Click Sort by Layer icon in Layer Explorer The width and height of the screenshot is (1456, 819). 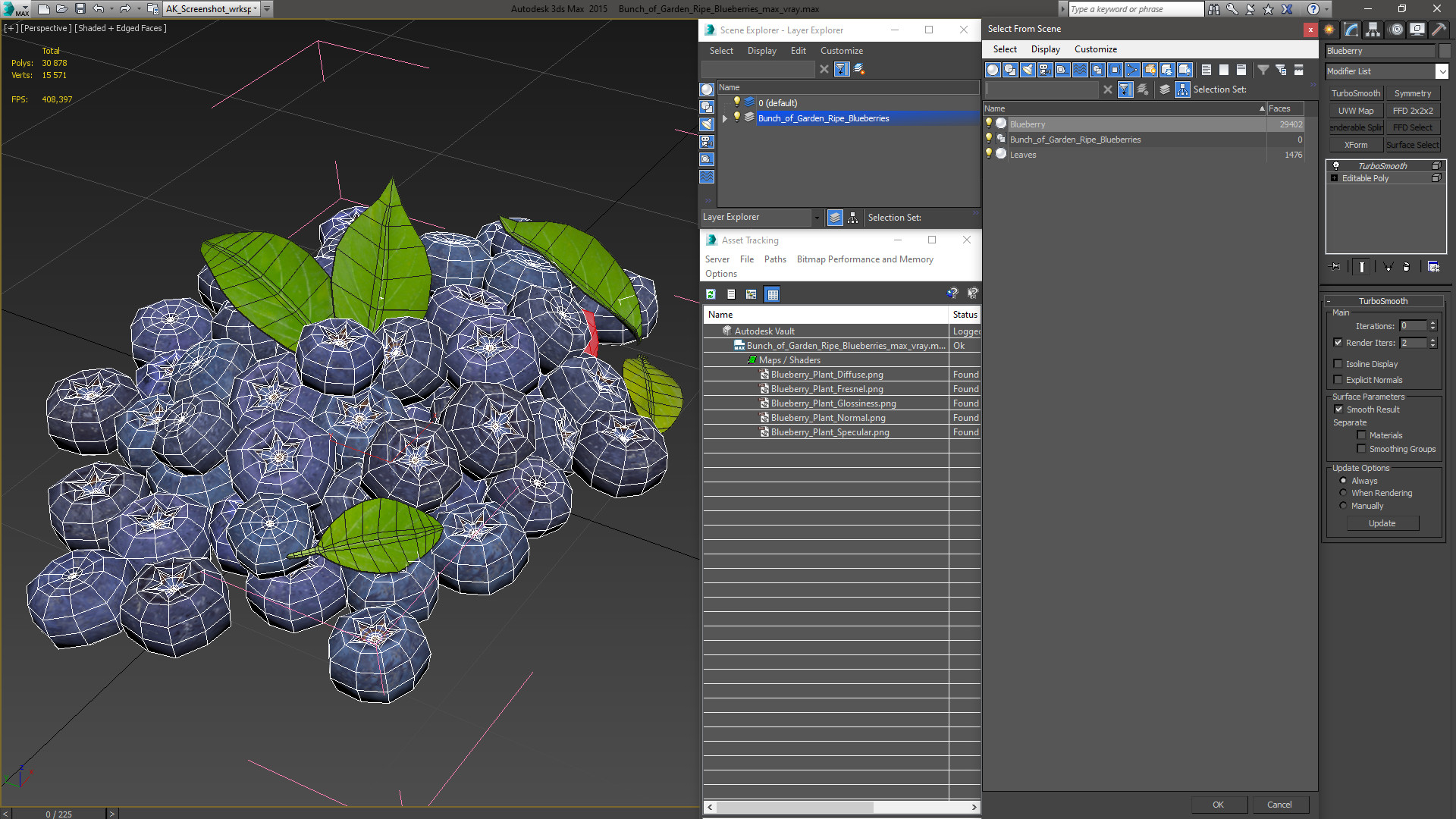click(835, 218)
